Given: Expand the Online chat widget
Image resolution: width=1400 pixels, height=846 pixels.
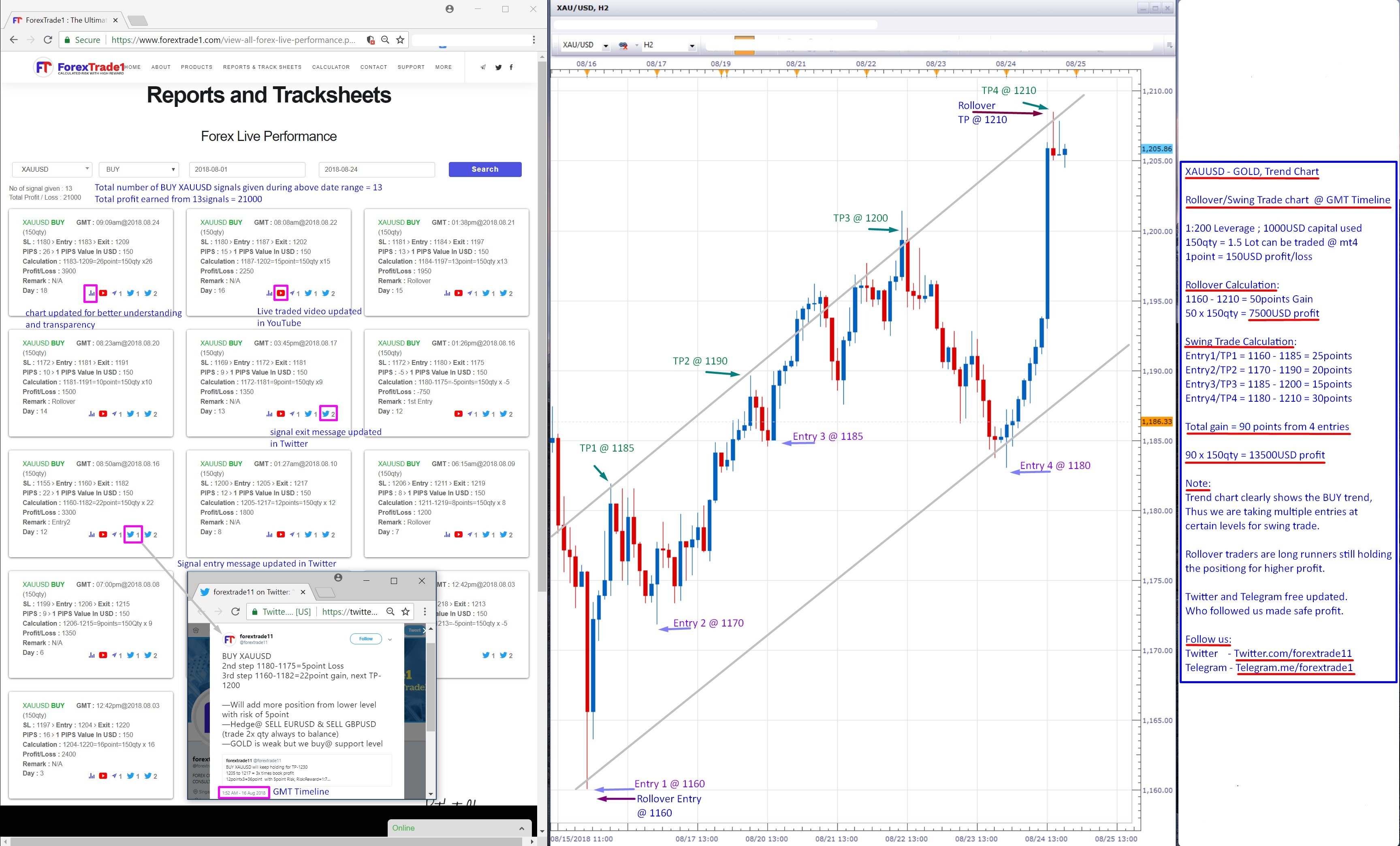Looking at the screenshot, I should click(x=522, y=829).
